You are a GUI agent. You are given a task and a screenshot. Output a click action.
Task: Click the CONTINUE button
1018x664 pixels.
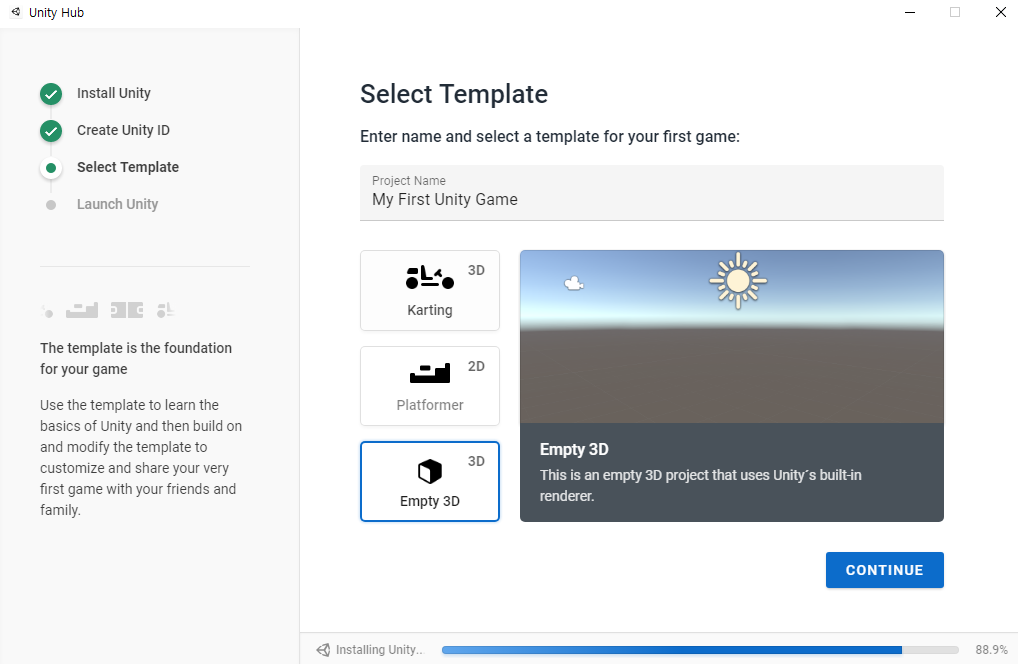pyautogui.click(x=884, y=570)
